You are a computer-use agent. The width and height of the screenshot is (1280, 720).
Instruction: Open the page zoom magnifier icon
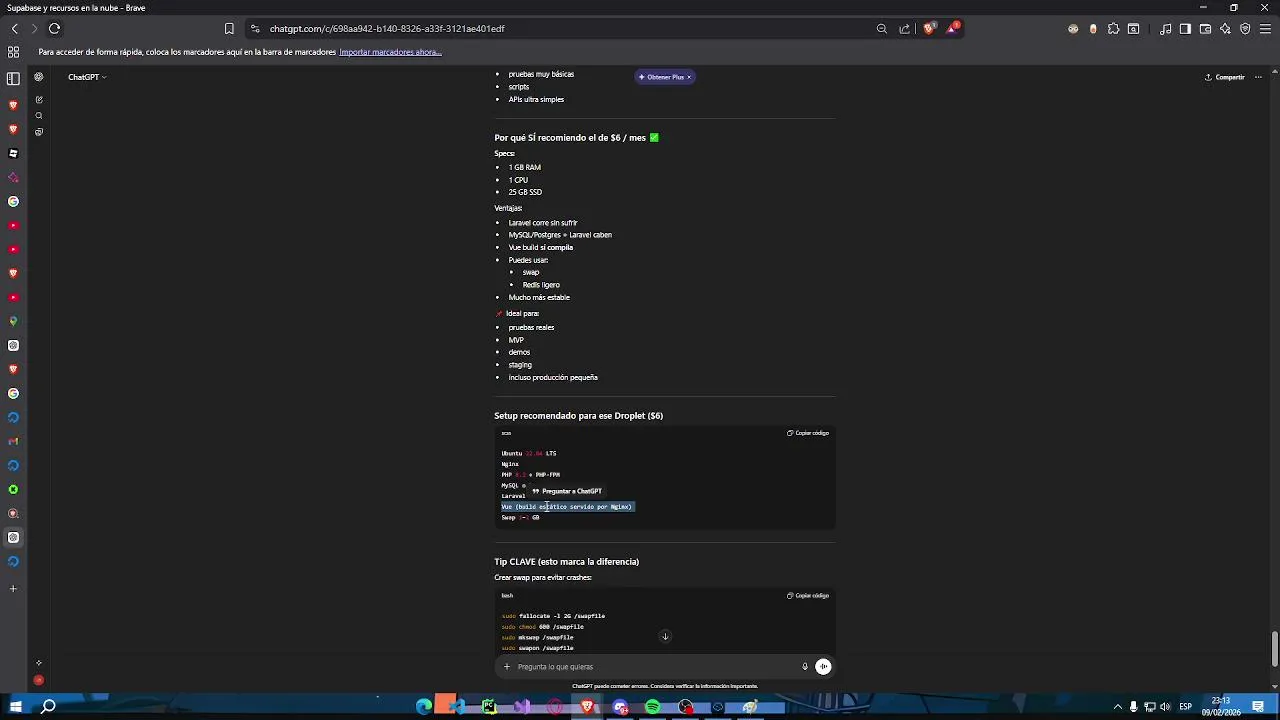pos(882,29)
